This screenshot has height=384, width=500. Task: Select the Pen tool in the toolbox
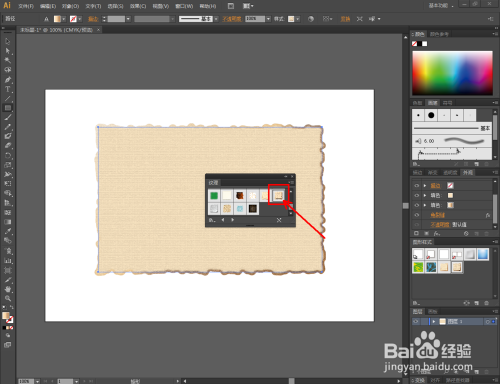8,80
